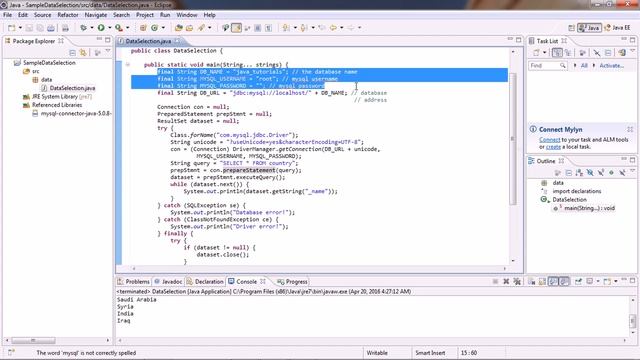Viewport: 640px width, 360px height.
Task: Switch to the Declaration tab
Action: pos(205,282)
